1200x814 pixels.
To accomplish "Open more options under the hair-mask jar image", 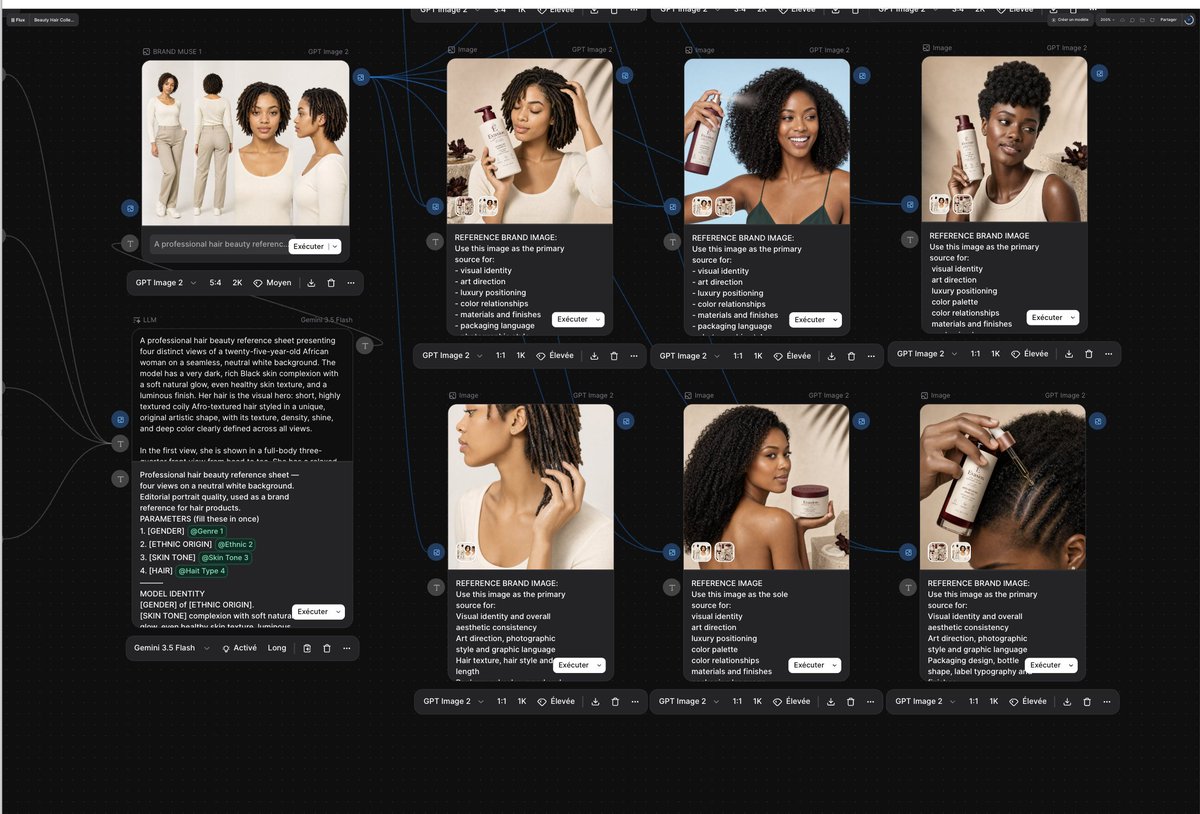I will click(871, 702).
